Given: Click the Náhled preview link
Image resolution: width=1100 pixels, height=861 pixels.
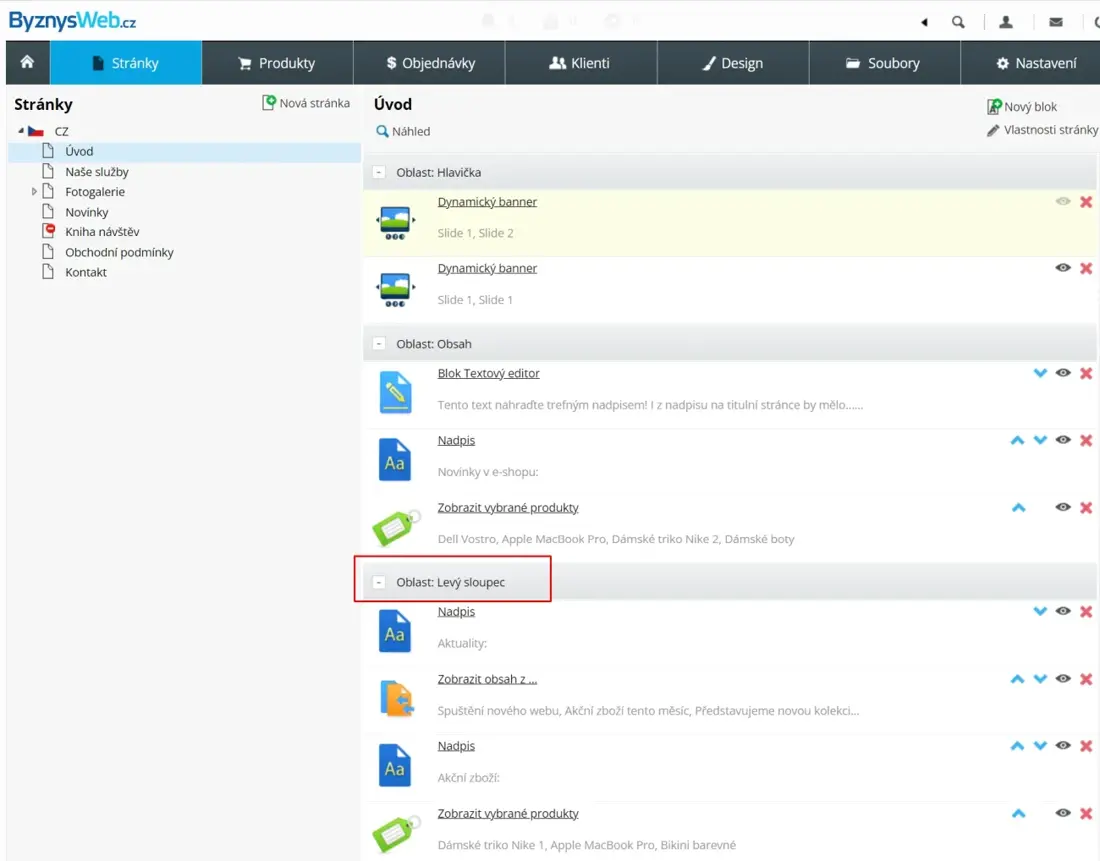Looking at the screenshot, I should 403,131.
